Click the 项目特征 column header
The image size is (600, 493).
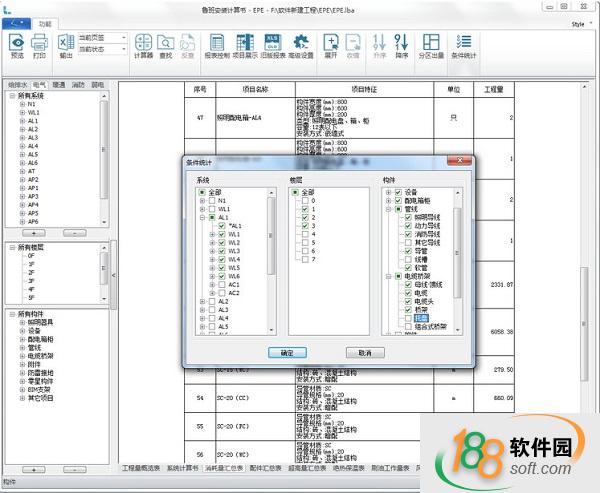pos(364,90)
